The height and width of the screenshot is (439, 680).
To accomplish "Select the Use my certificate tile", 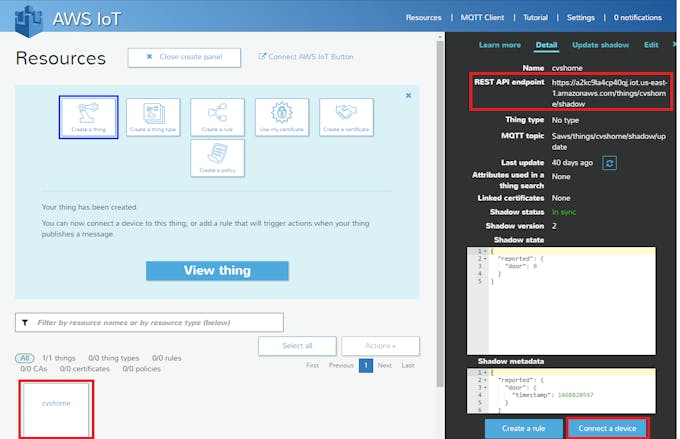I will coord(282,118).
